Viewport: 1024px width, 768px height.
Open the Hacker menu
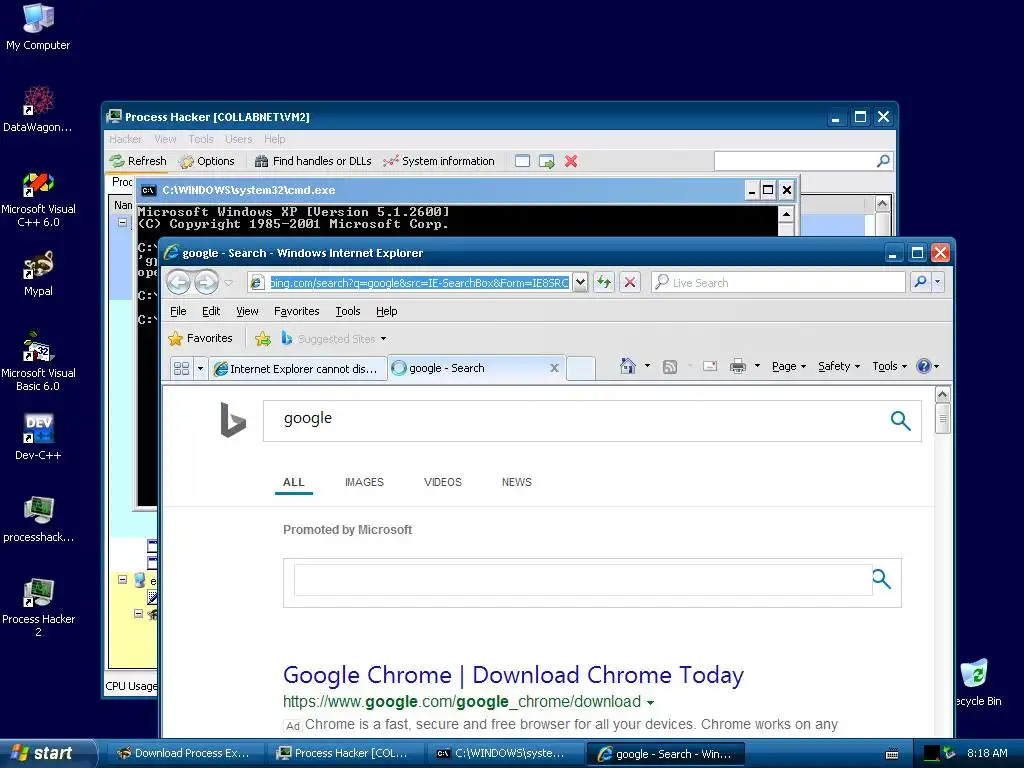pyautogui.click(x=125, y=139)
